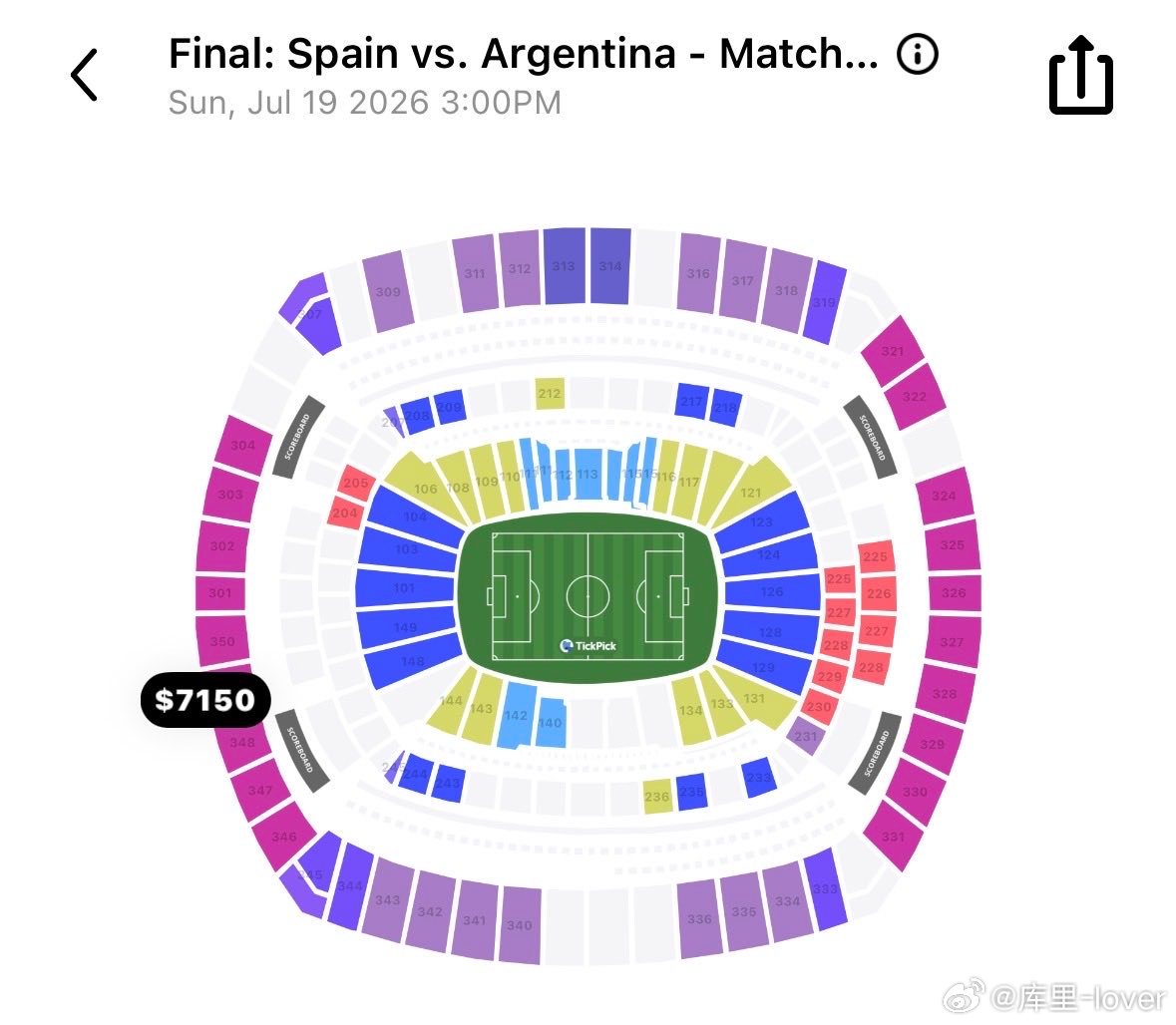Select yellow section 121
Image resolution: width=1176 pixels, height=1025 pixels.
pyautogui.click(x=749, y=492)
